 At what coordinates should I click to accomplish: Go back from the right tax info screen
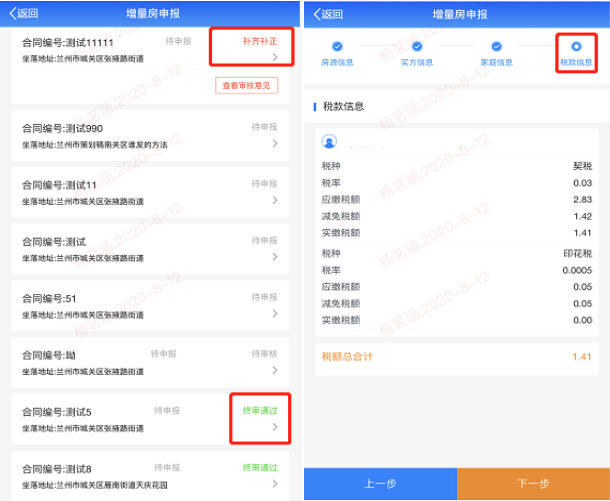tap(328, 14)
